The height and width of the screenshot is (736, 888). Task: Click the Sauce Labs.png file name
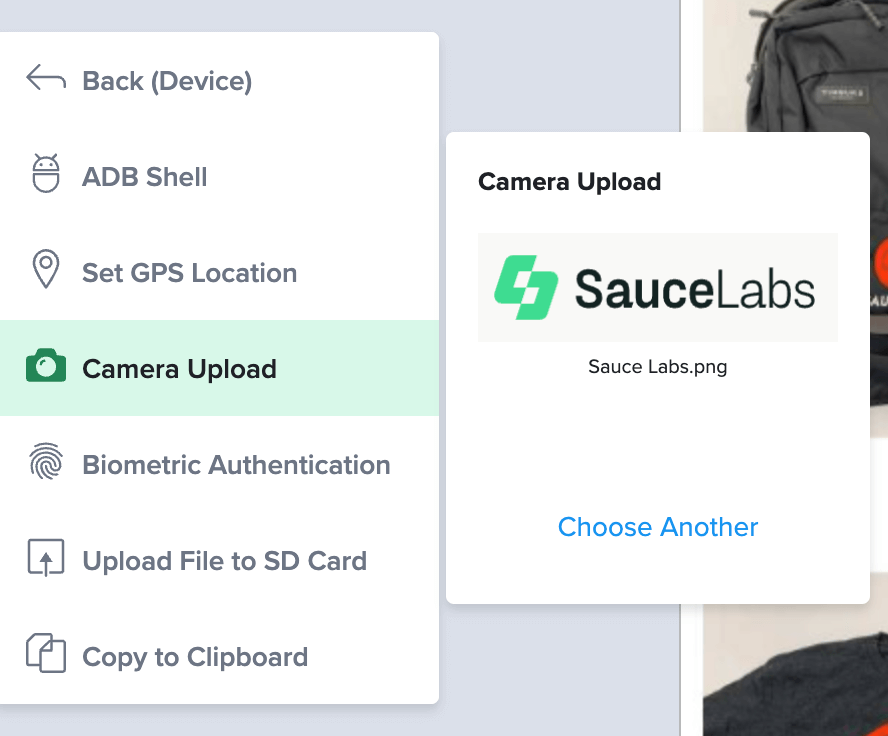[657, 367]
